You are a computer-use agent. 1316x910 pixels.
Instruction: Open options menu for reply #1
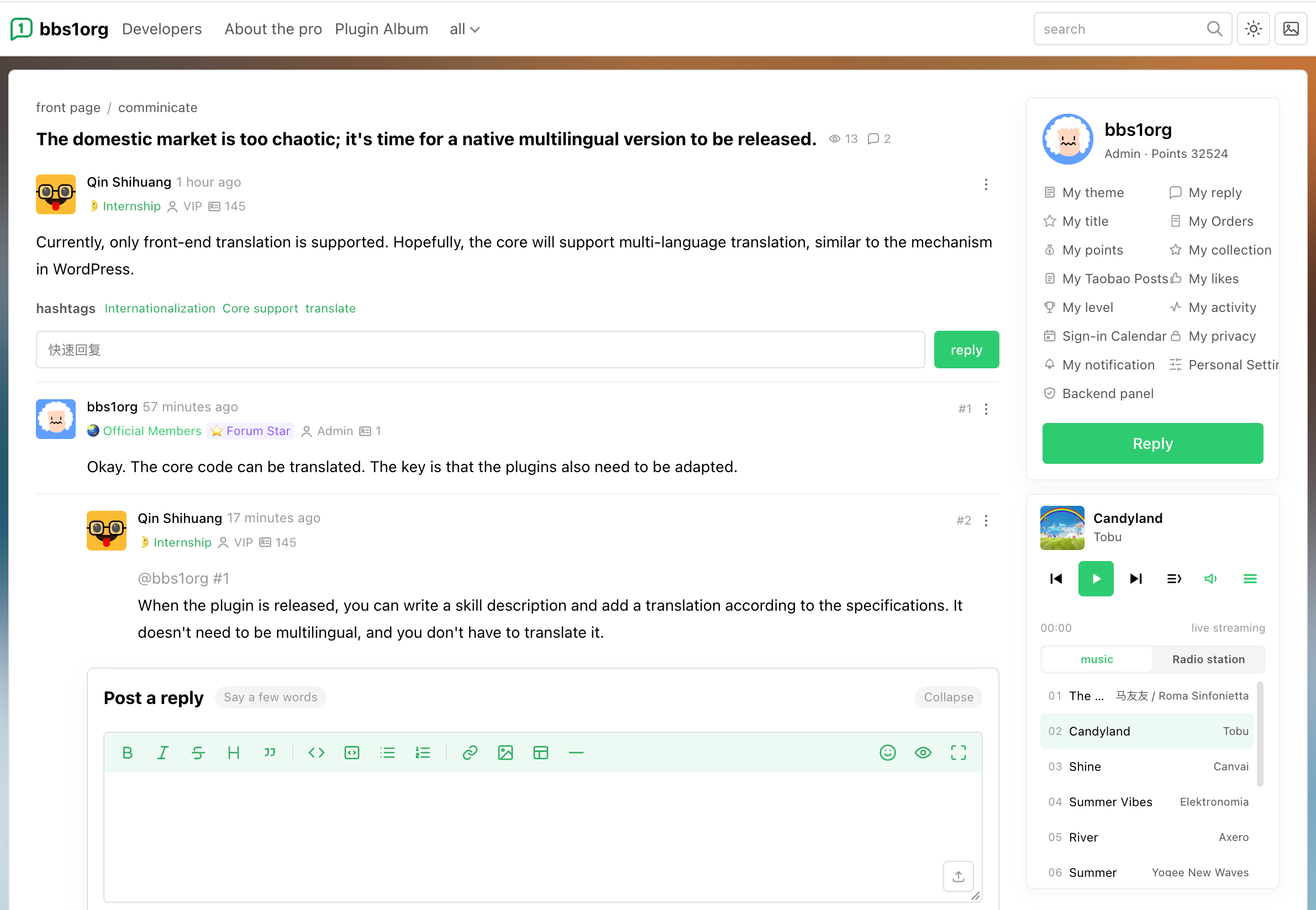click(x=986, y=409)
